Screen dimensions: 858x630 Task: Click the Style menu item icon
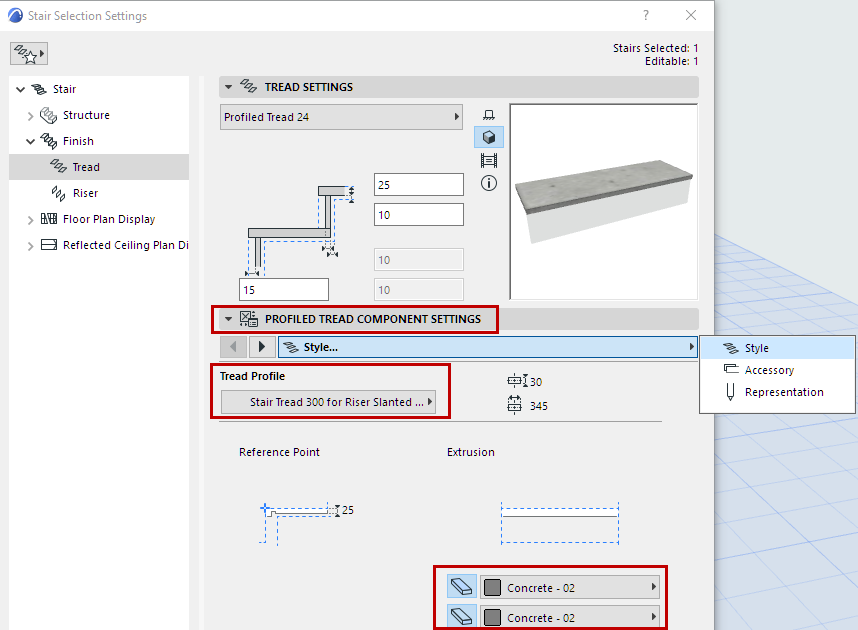pyautogui.click(x=731, y=348)
